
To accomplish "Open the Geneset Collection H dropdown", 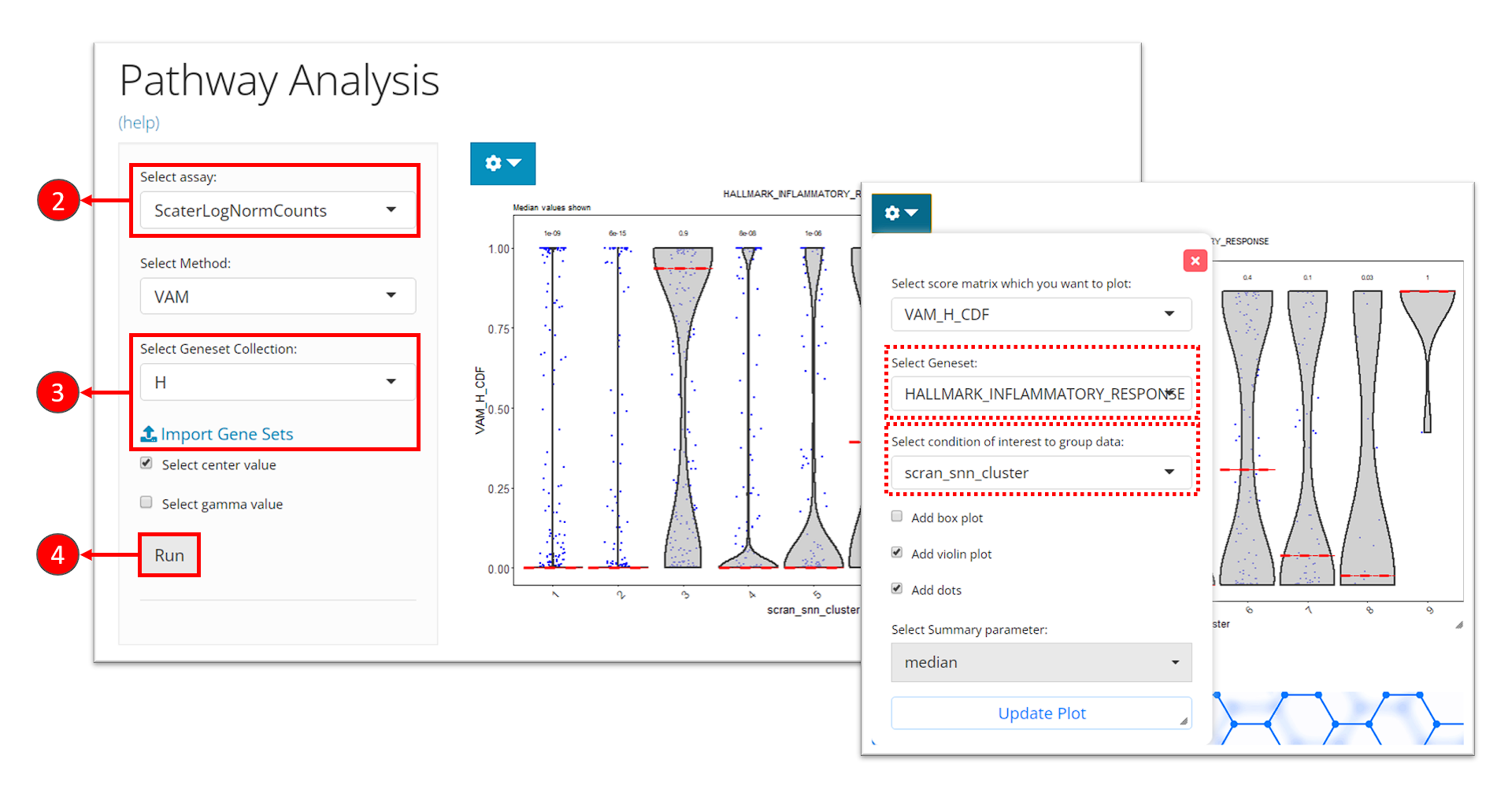I will point(277,382).
